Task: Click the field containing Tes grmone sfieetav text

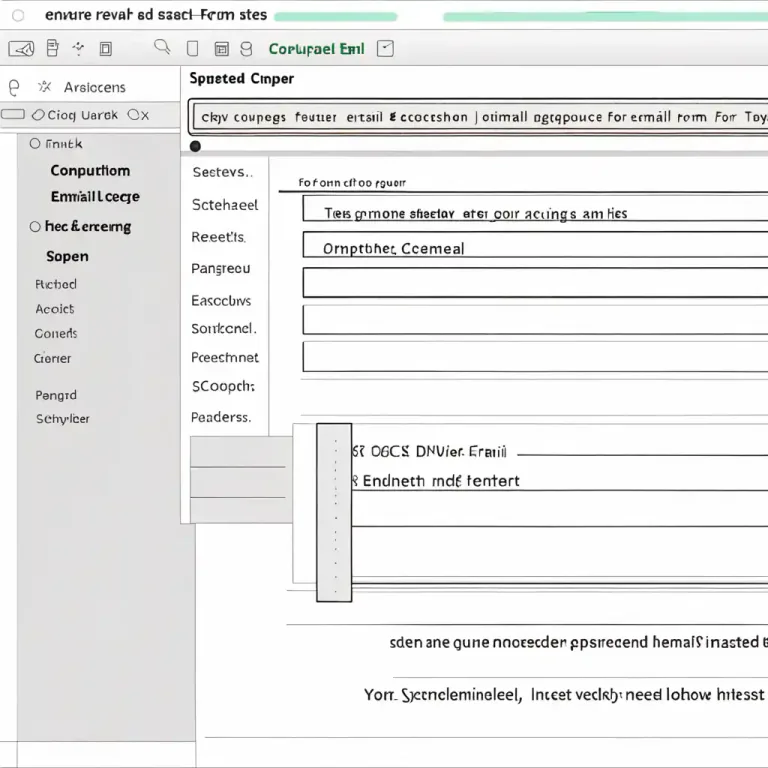Action: click(535, 208)
